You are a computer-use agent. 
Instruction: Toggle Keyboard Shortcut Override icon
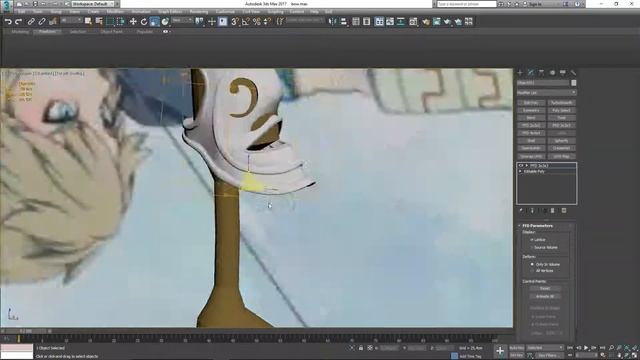click(x=222, y=21)
